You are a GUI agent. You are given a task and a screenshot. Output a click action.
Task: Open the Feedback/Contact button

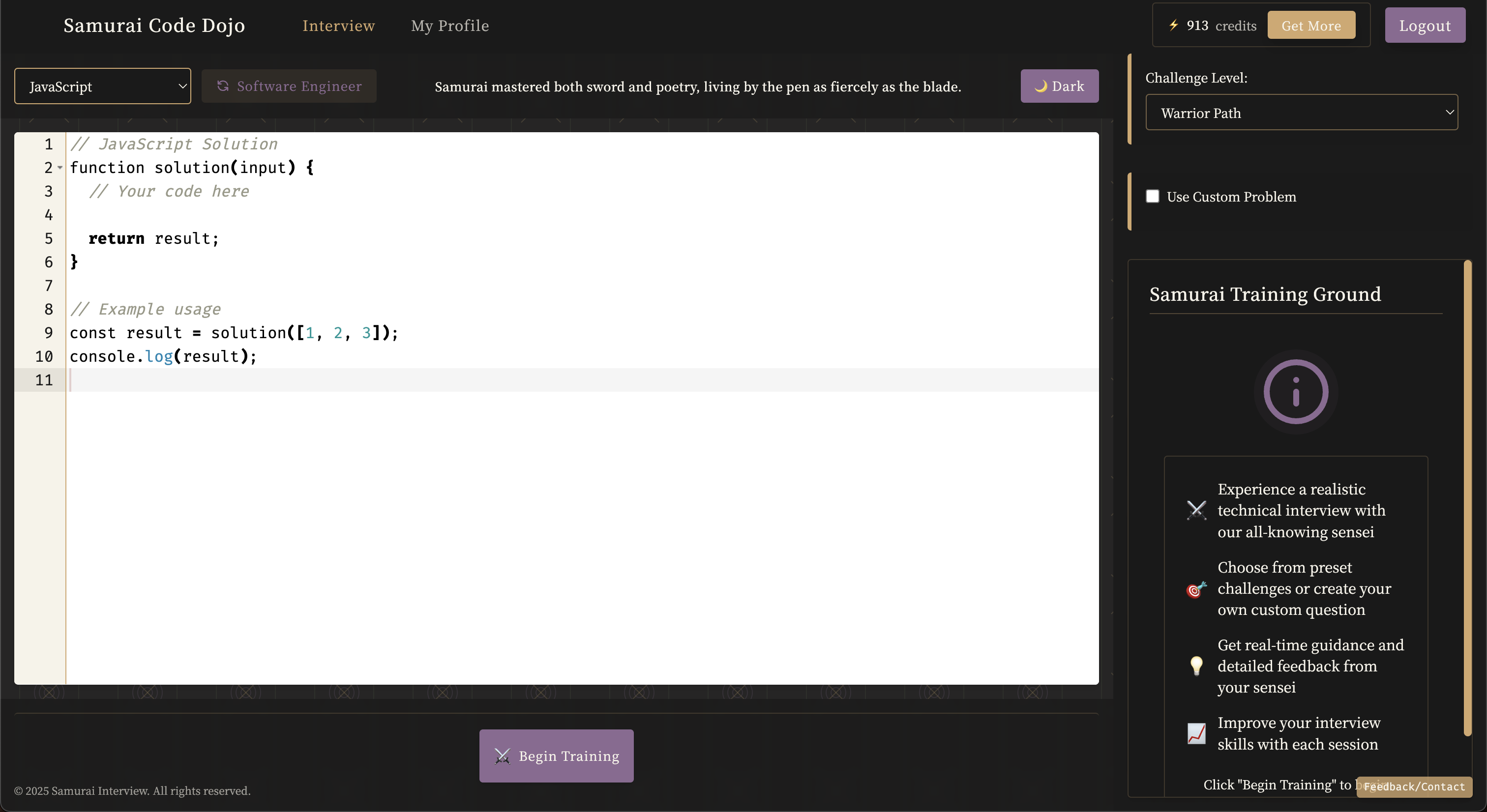tap(1414, 786)
